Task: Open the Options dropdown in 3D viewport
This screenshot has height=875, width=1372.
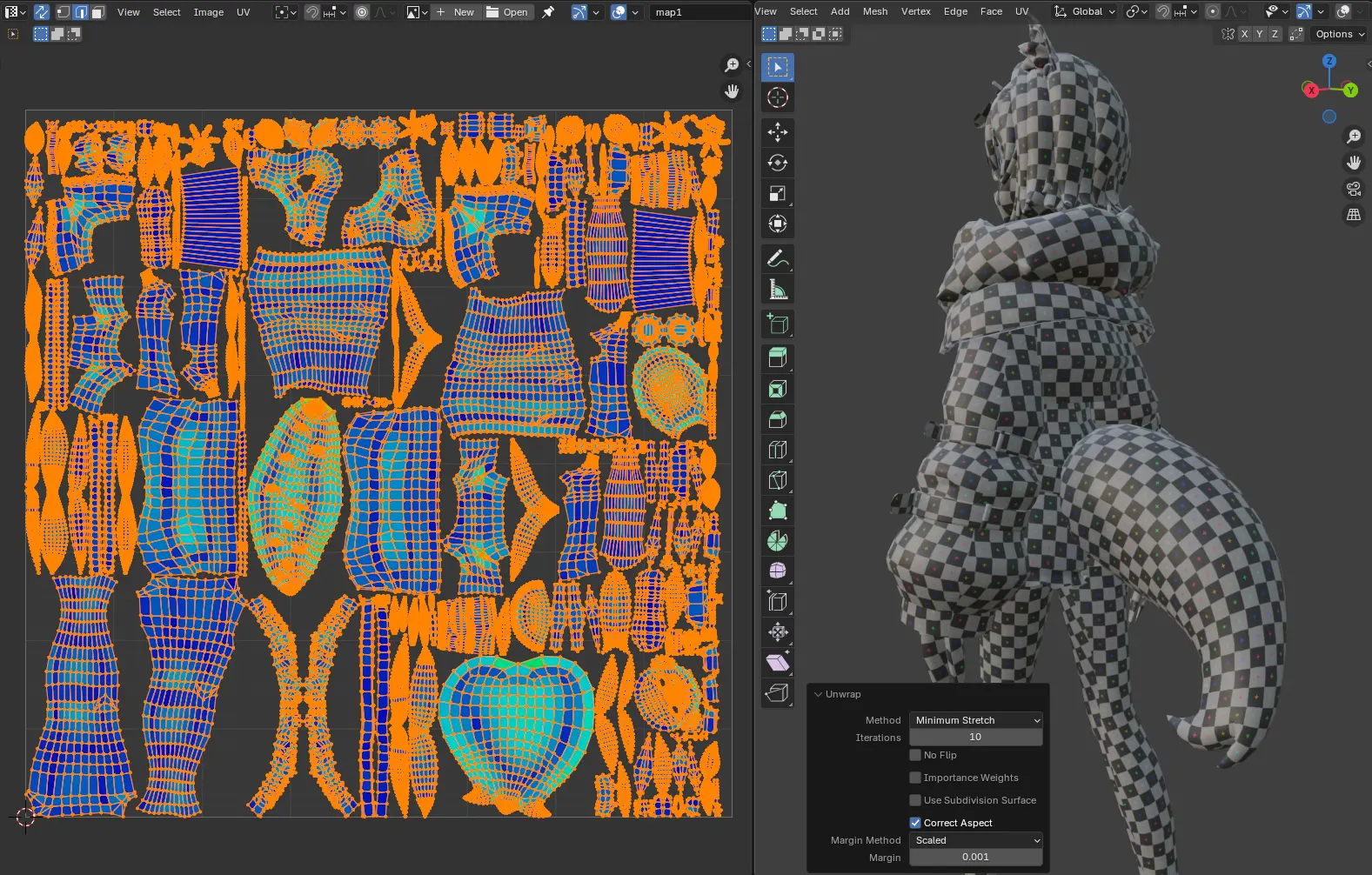Action: [1340, 34]
